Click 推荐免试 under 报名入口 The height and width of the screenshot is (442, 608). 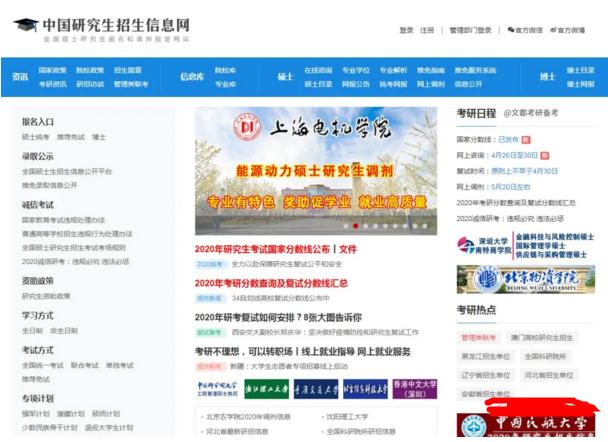[x=71, y=137]
